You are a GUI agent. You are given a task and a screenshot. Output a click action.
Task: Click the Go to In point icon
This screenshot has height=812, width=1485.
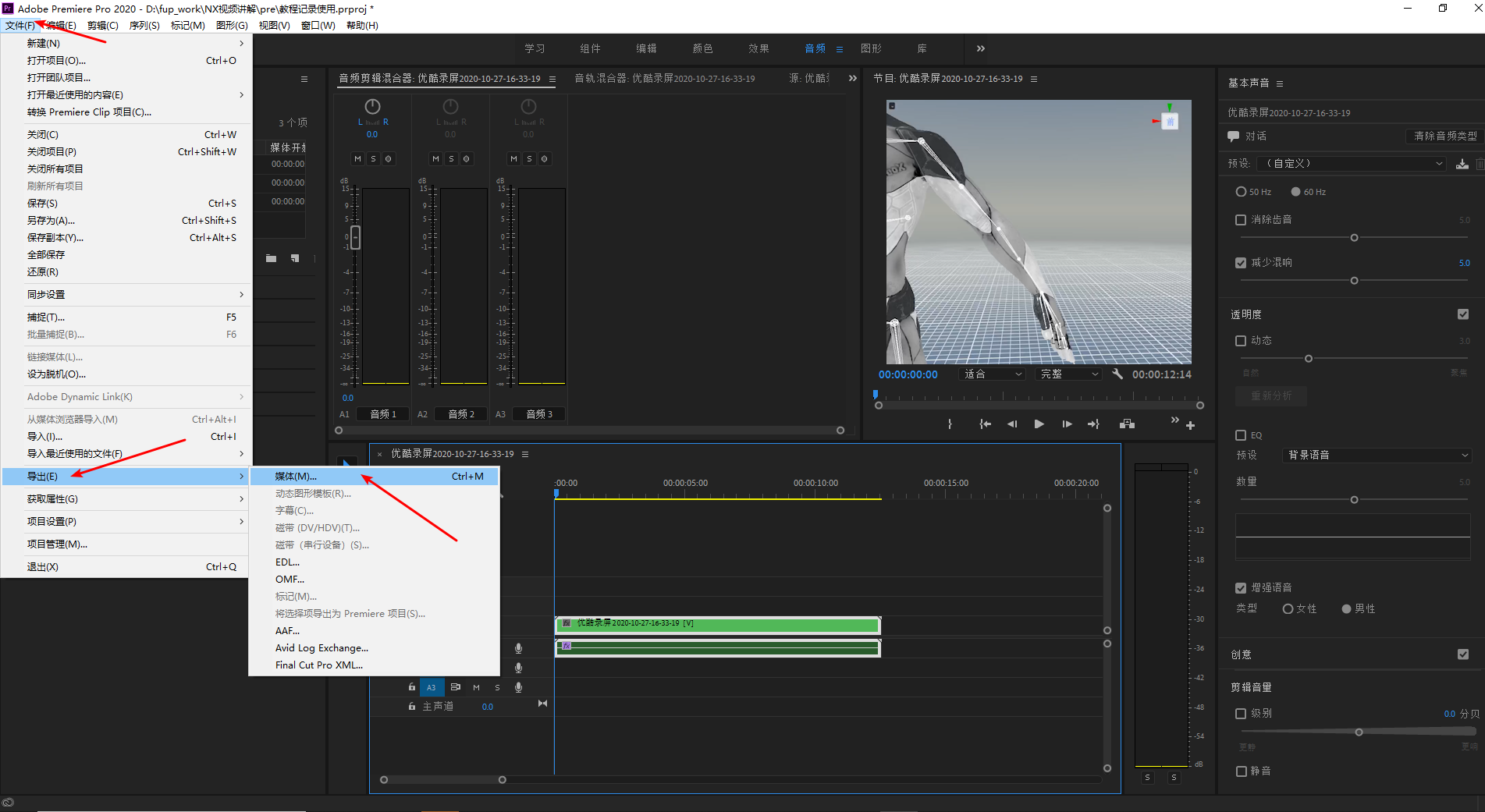(x=985, y=424)
